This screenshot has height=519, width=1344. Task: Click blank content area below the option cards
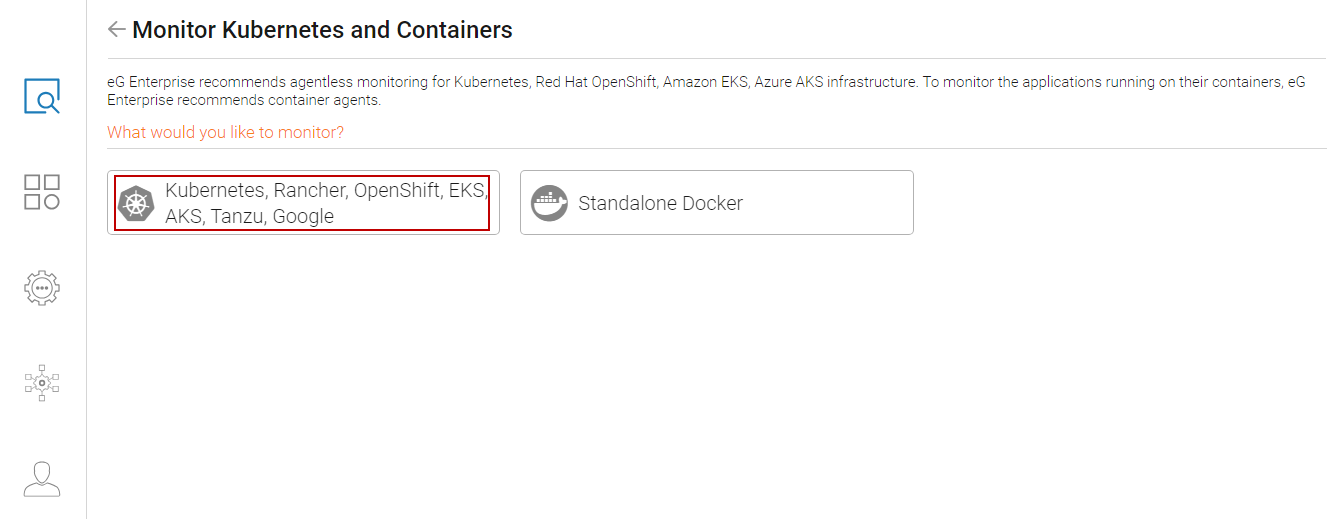700,380
